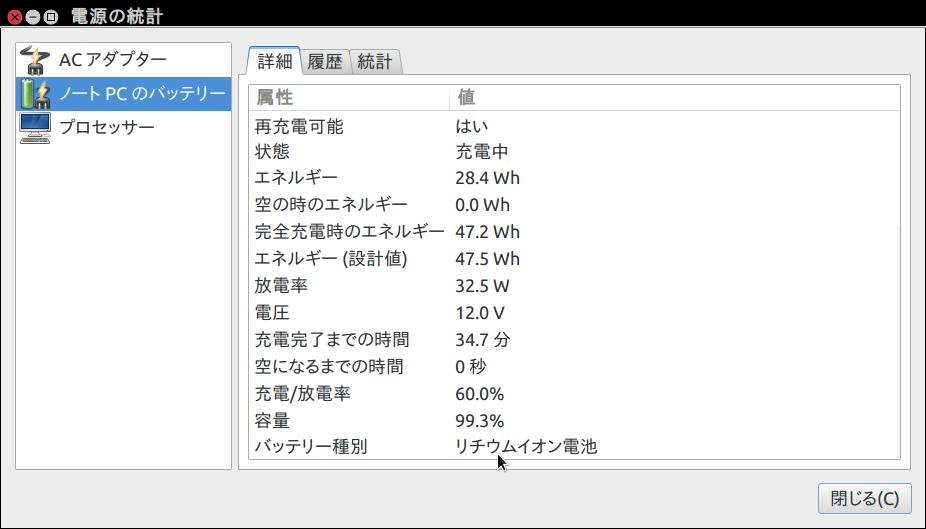Click the AC adapter plug icon
This screenshot has height=529, width=926.
[35, 60]
